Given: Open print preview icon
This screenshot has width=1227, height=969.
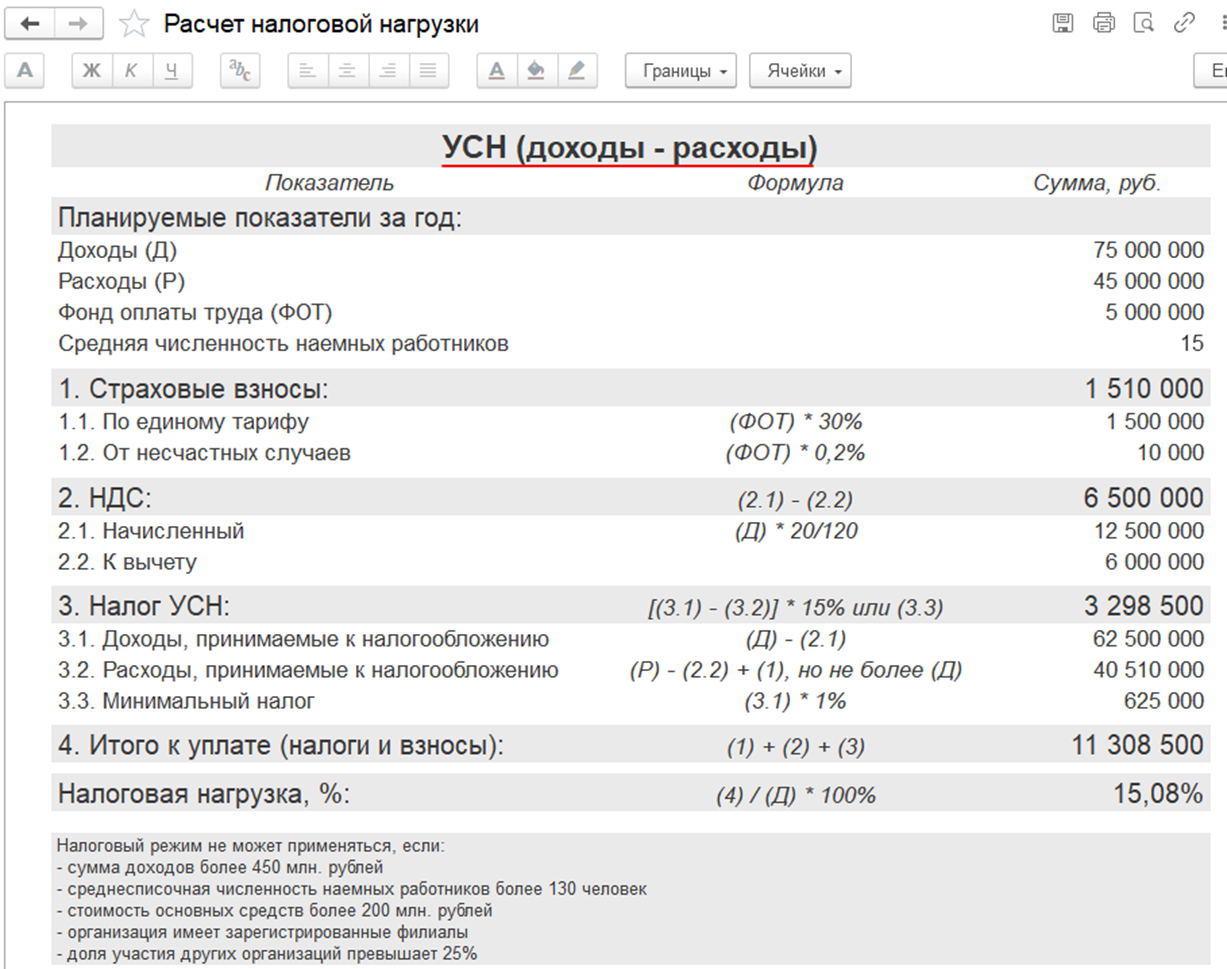Looking at the screenshot, I should point(1143,23).
